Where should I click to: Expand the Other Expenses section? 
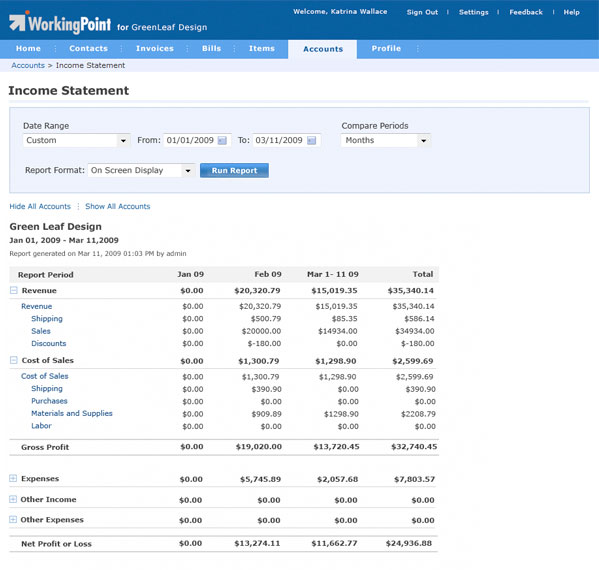(13, 520)
